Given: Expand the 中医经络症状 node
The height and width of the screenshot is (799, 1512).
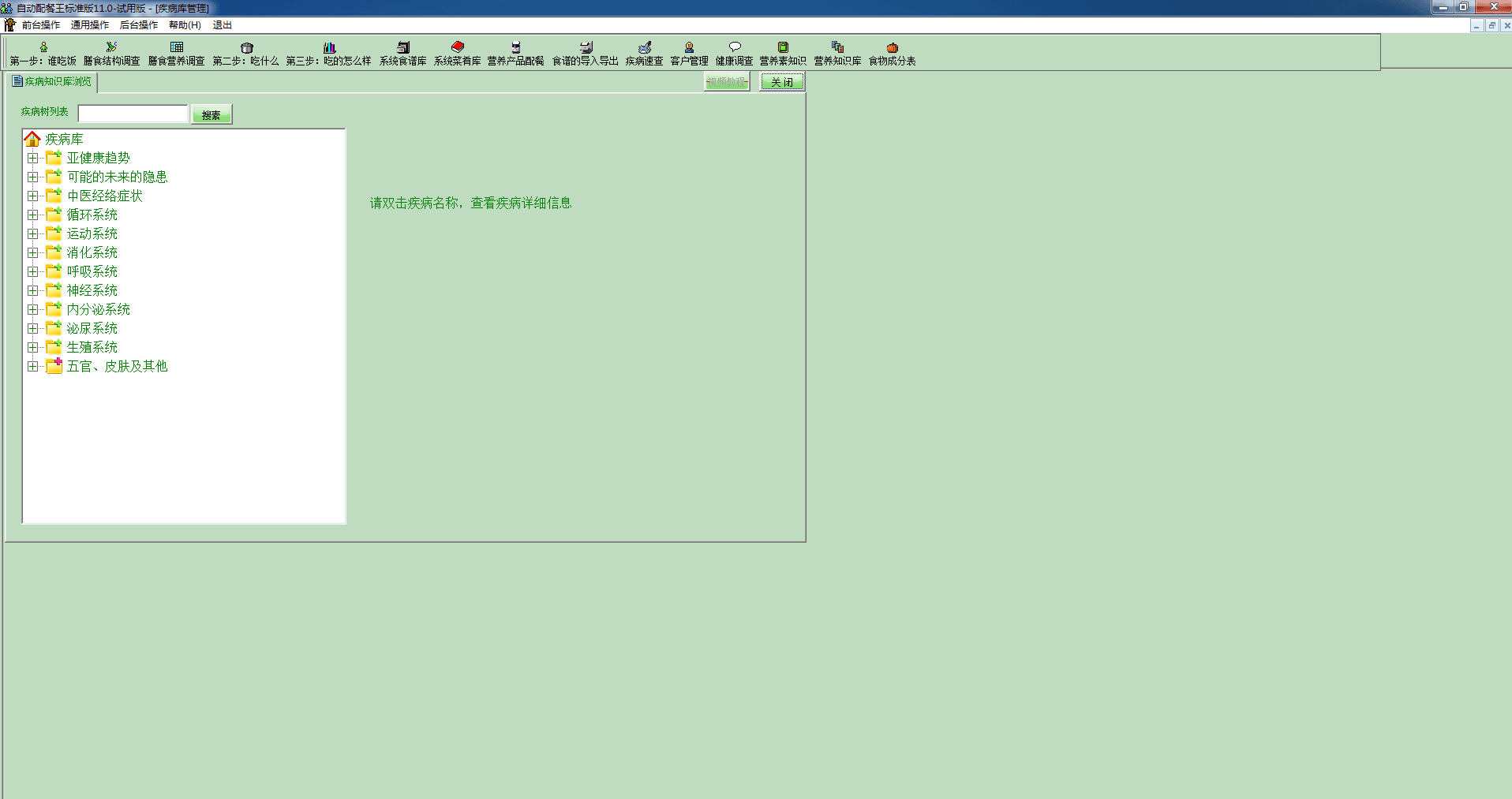Looking at the screenshot, I should coord(32,196).
